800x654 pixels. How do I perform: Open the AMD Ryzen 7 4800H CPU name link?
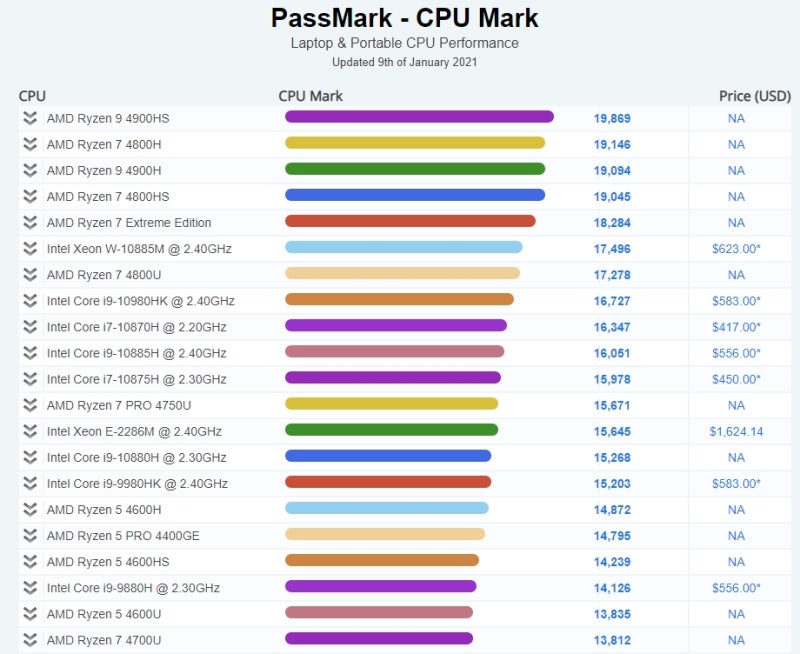104,144
